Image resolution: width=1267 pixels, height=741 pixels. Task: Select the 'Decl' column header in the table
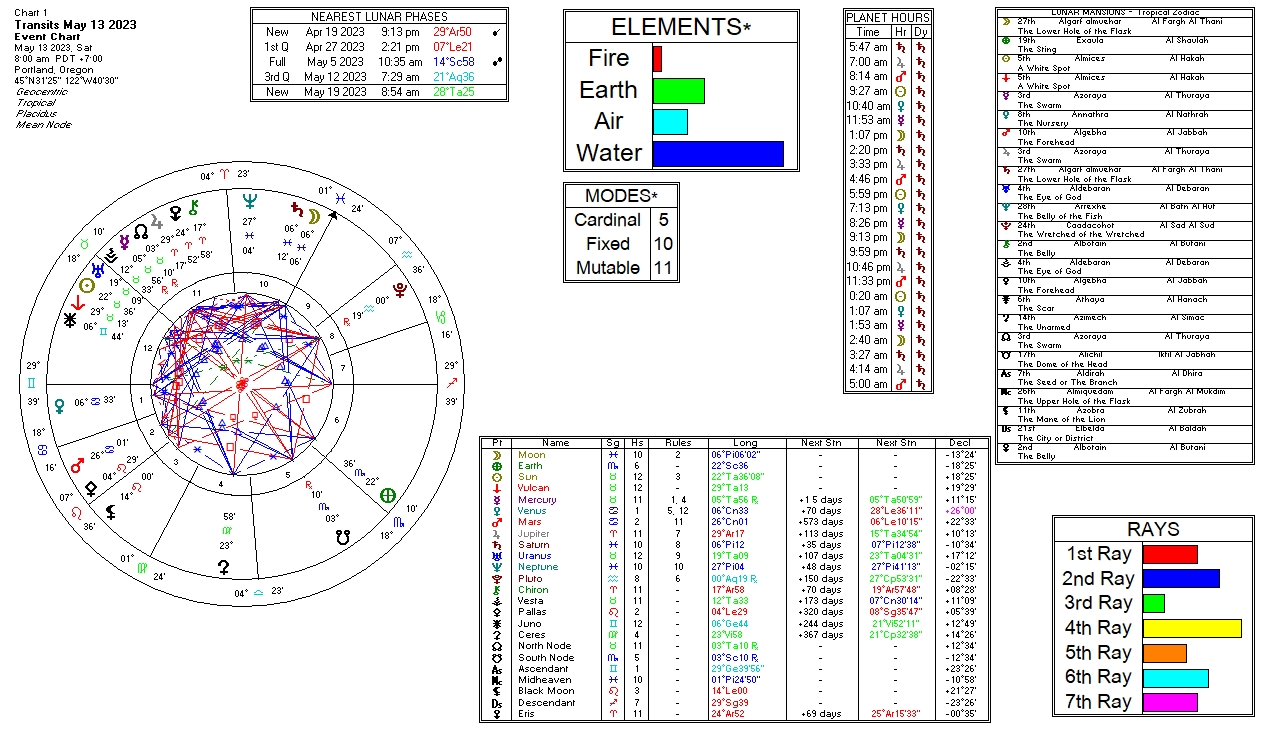[x=964, y=442]
